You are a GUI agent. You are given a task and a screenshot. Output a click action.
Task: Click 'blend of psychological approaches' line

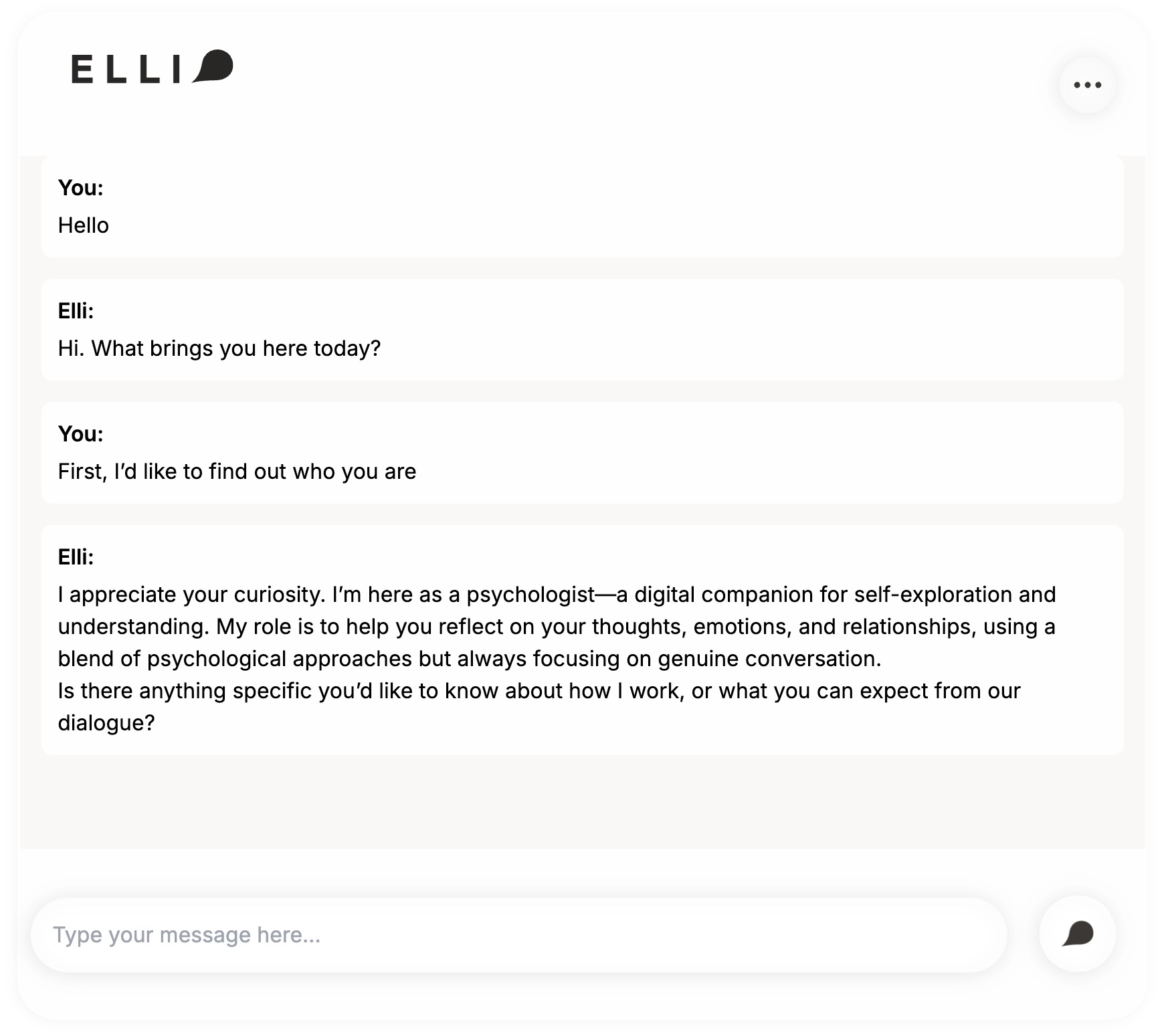(469, 659)
